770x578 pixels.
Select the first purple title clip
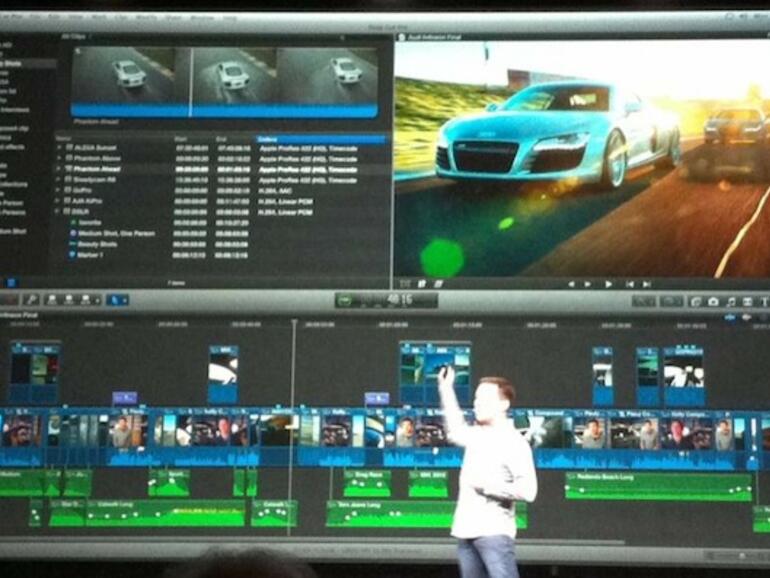pos(125,397)
